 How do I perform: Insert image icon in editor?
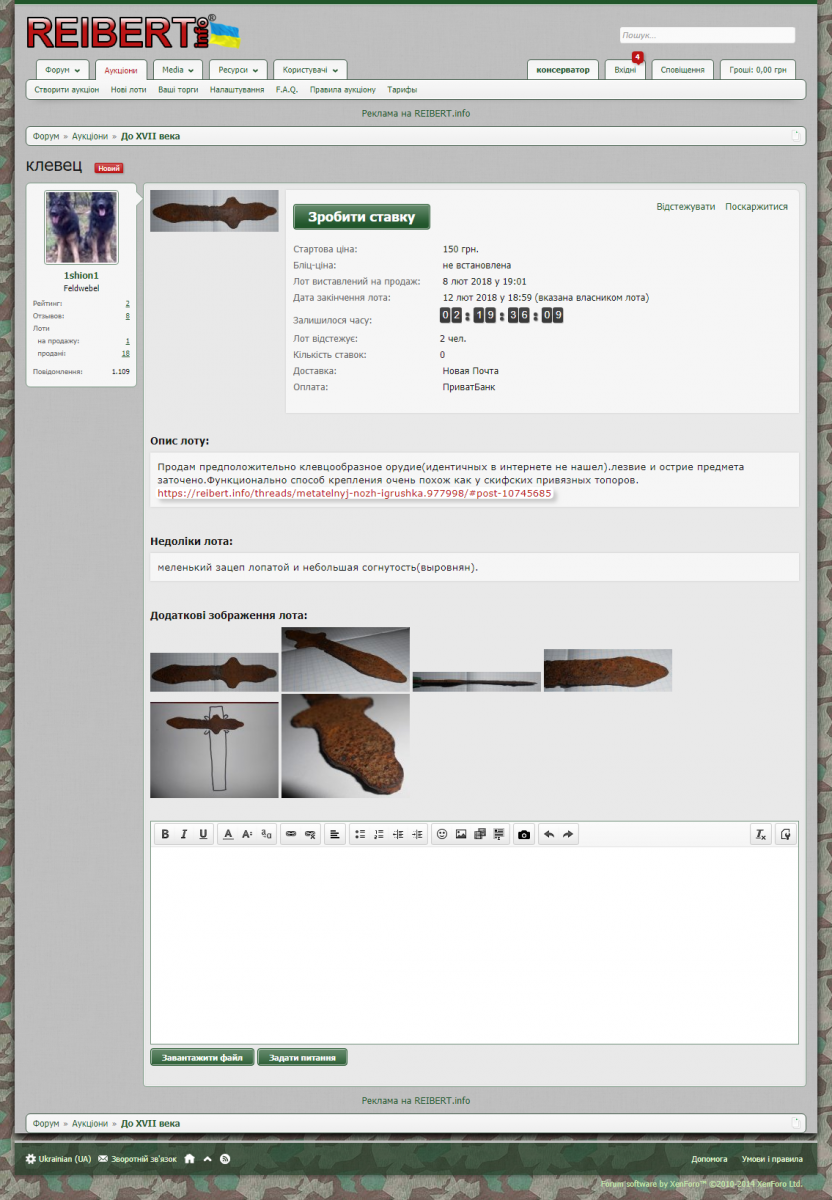click(461, 834)
